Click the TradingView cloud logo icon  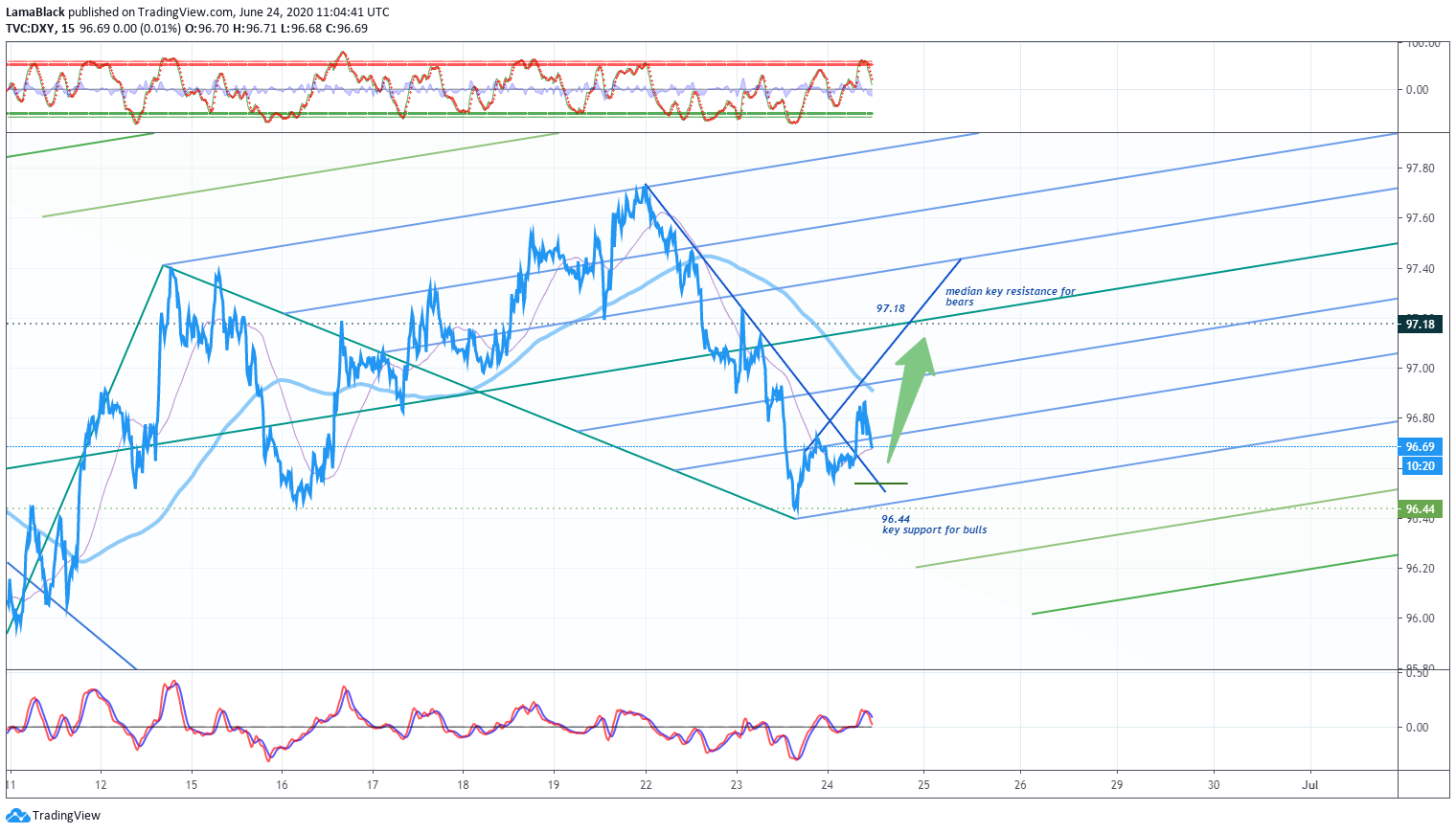[x=17, y=816]
